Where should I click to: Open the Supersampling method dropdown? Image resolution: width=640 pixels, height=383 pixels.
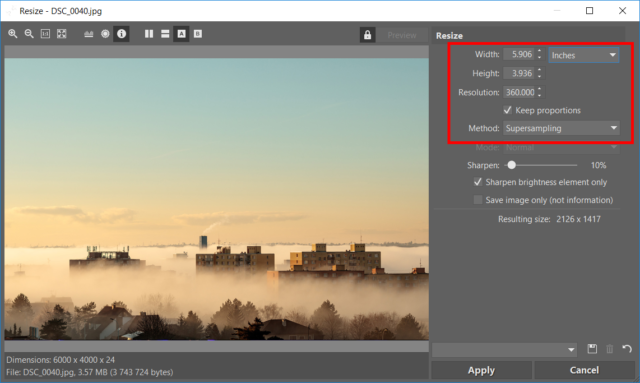click(x=561, y=128)
